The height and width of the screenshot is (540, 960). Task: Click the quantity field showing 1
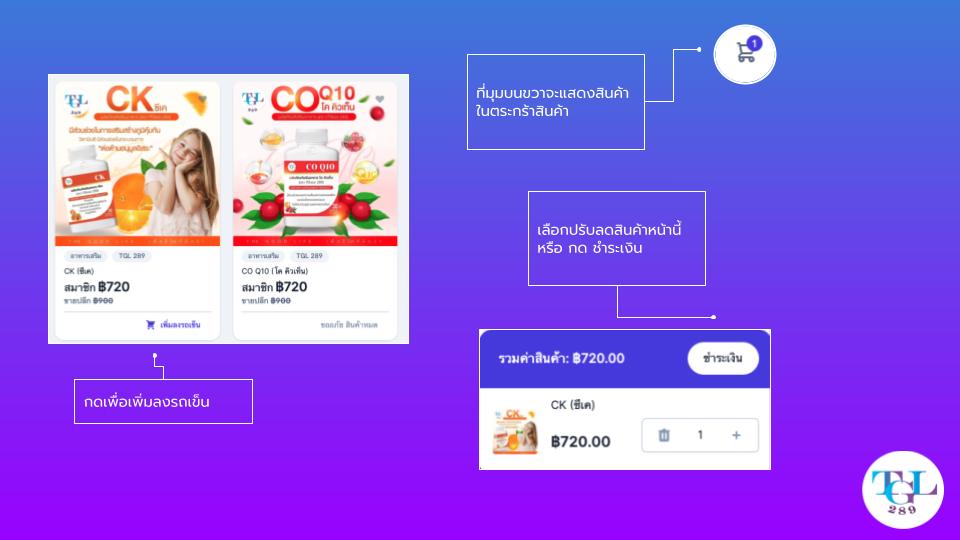[700, 435]
